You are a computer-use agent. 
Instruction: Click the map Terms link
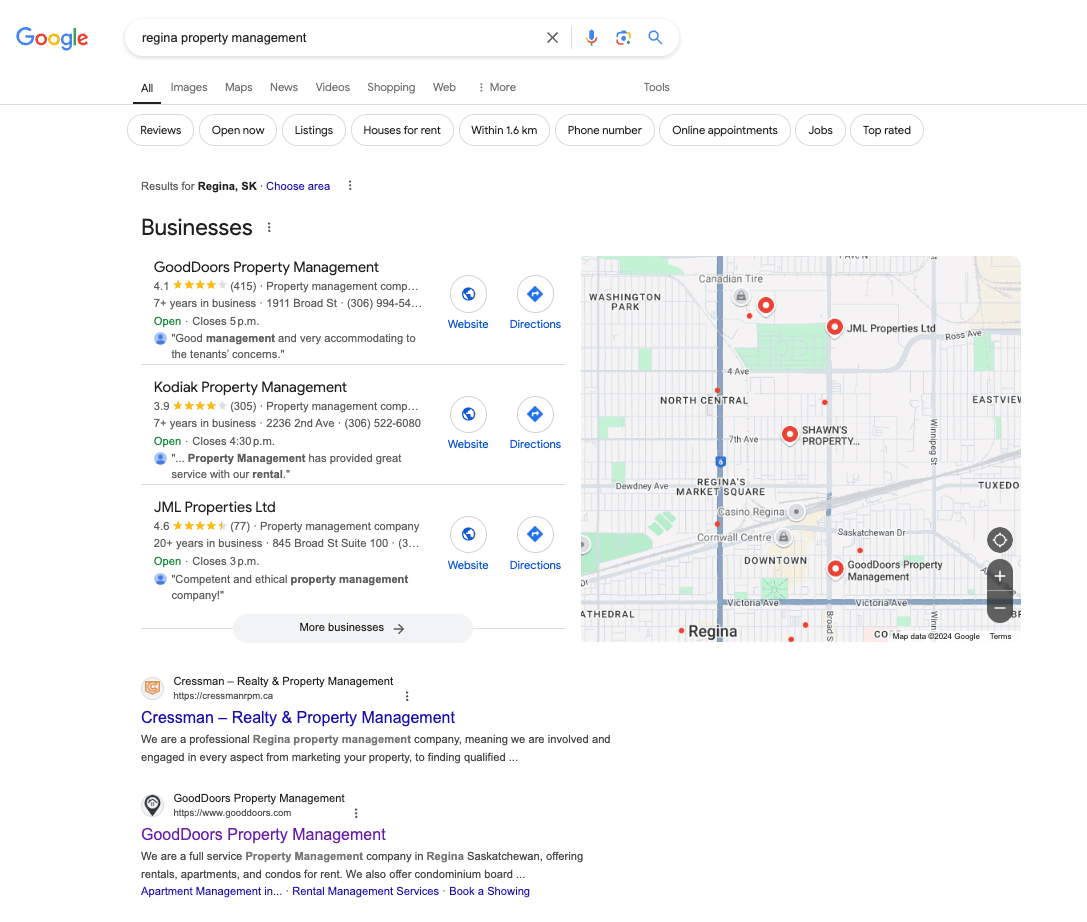1000,636
